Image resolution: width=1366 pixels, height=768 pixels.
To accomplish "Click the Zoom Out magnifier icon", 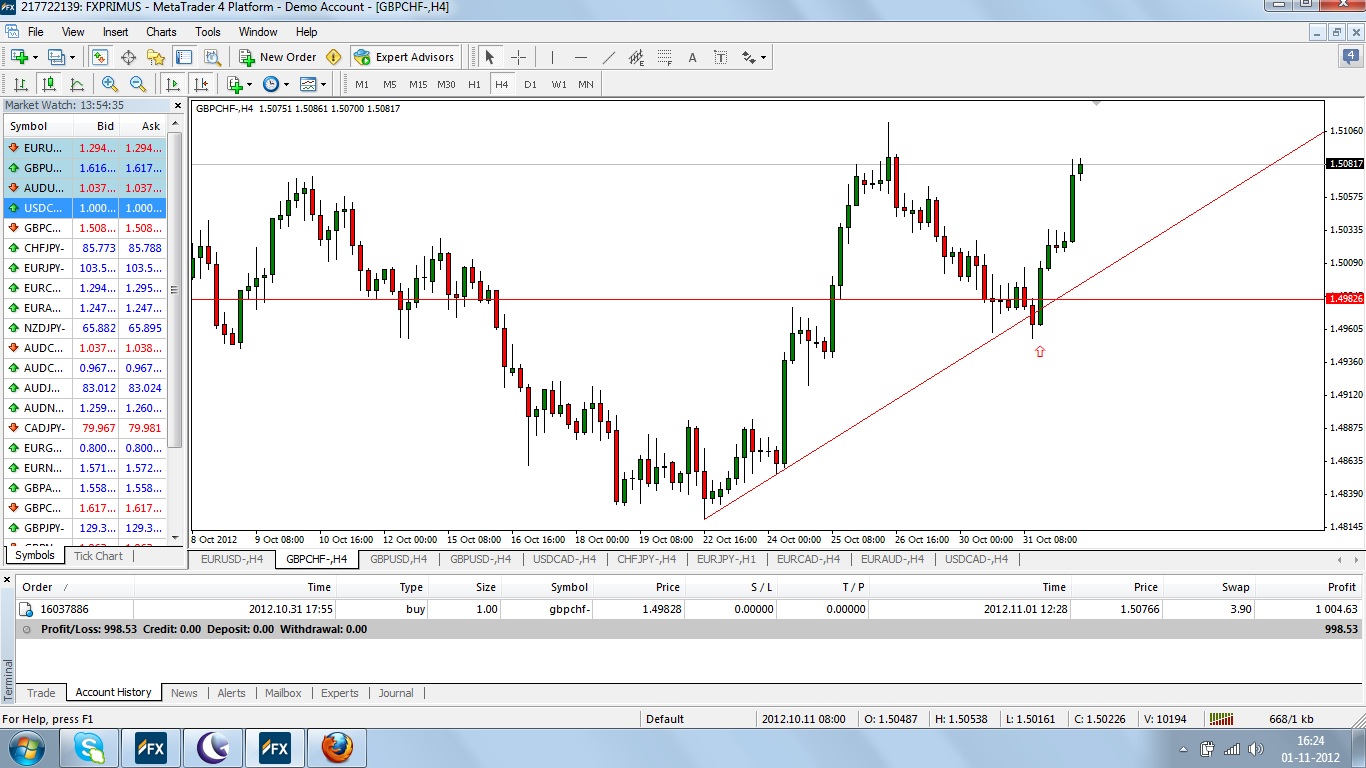I will pyautogui.click(x=138, y=84).
